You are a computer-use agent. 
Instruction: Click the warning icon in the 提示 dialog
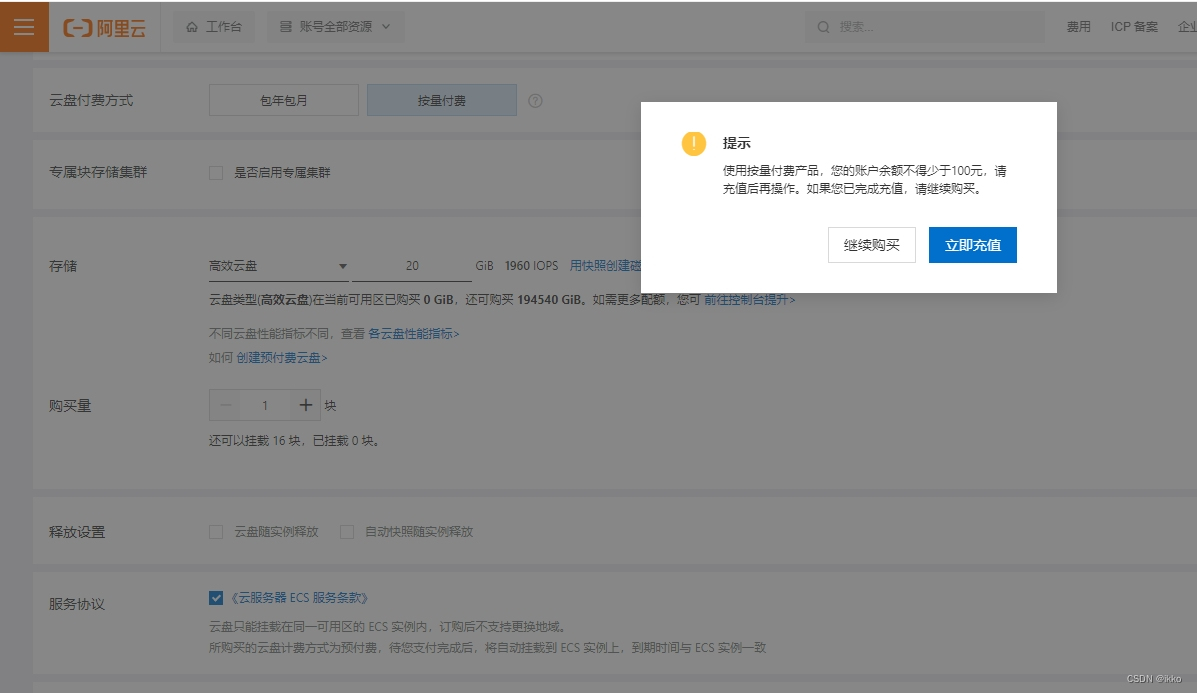click(693, 144)
